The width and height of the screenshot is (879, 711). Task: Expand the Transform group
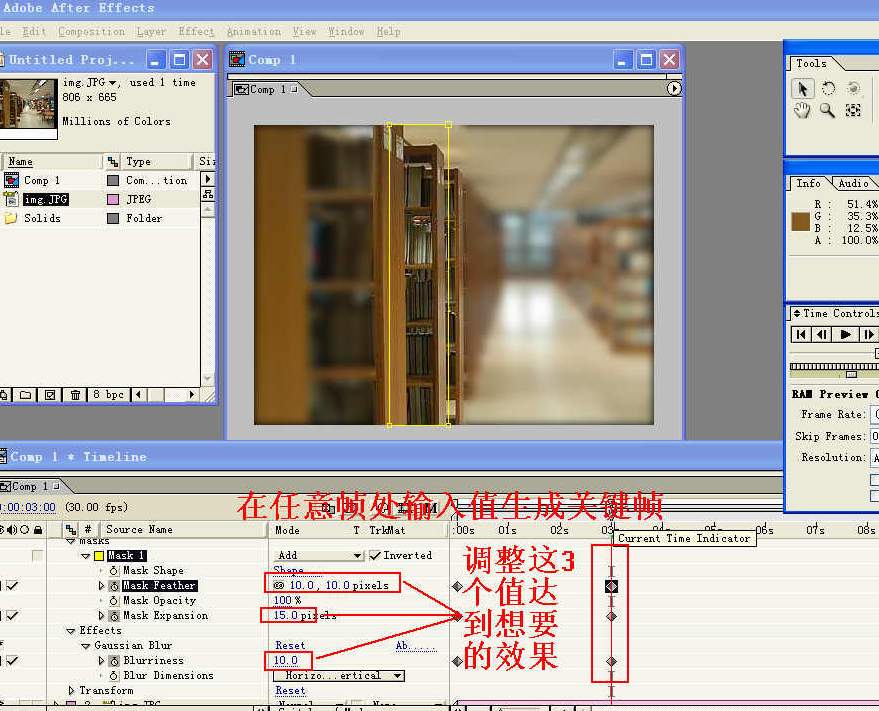[71, 691]
